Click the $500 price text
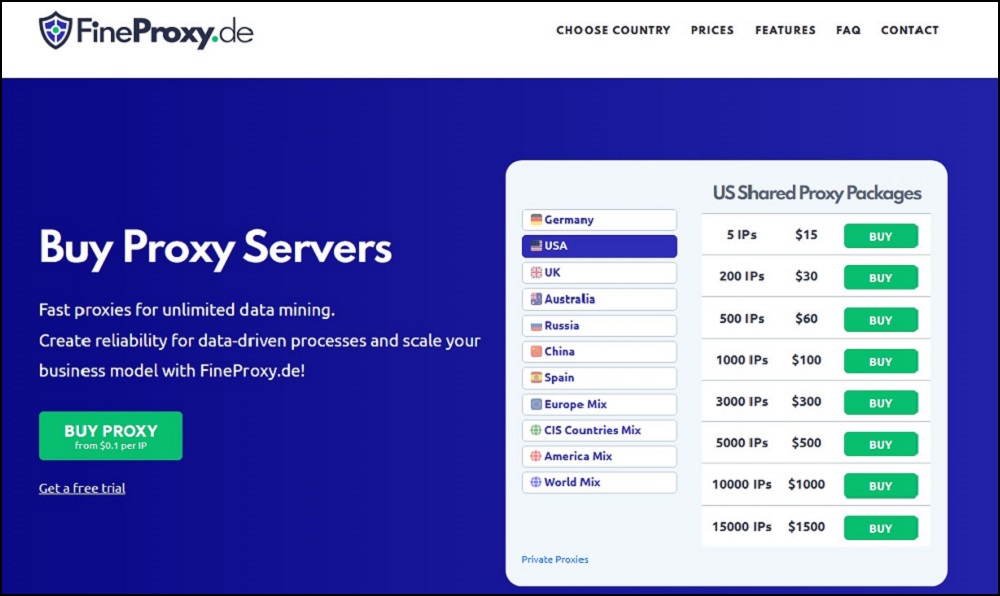 [806, 442]
